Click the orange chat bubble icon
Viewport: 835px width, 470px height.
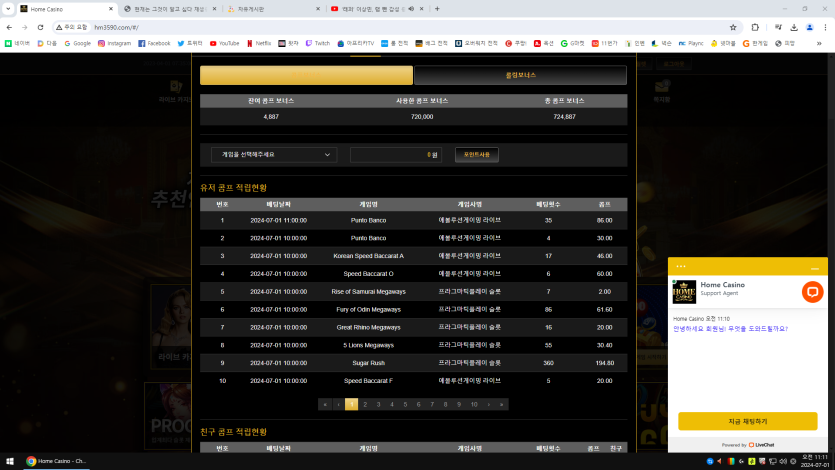tap(813, 292)
